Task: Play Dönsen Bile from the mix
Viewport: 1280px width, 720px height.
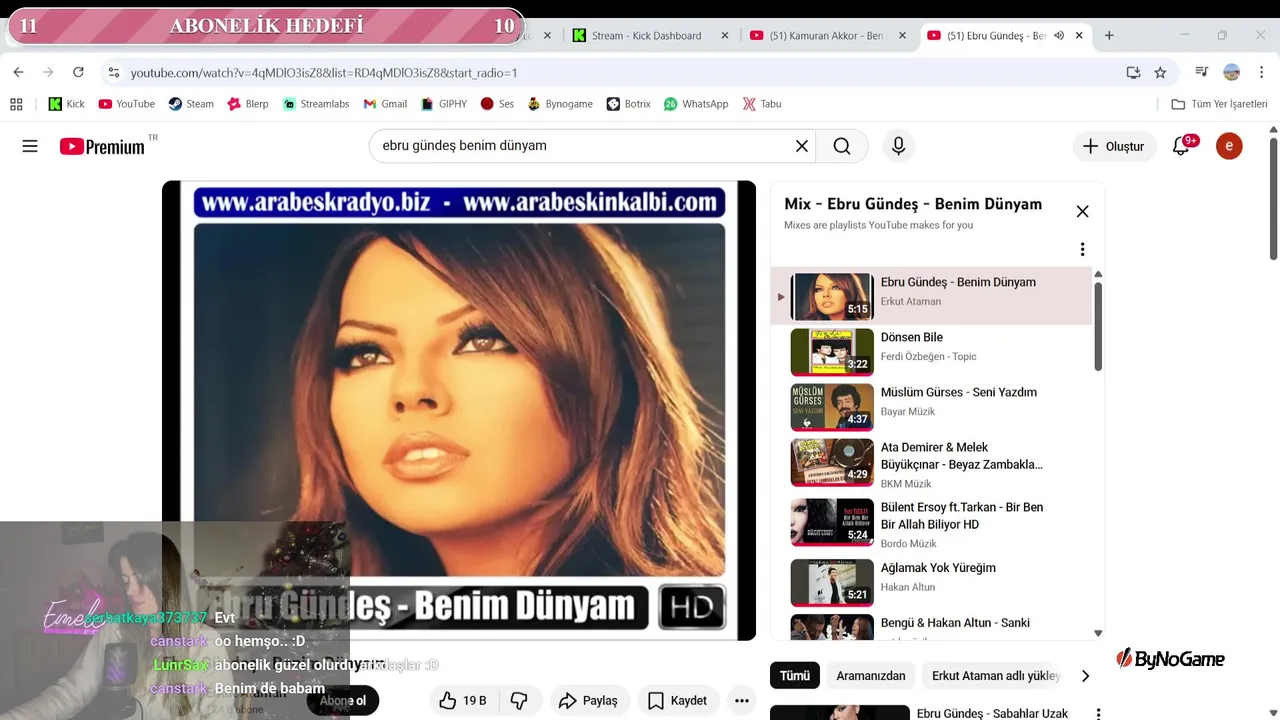Action: pos(931,352)
